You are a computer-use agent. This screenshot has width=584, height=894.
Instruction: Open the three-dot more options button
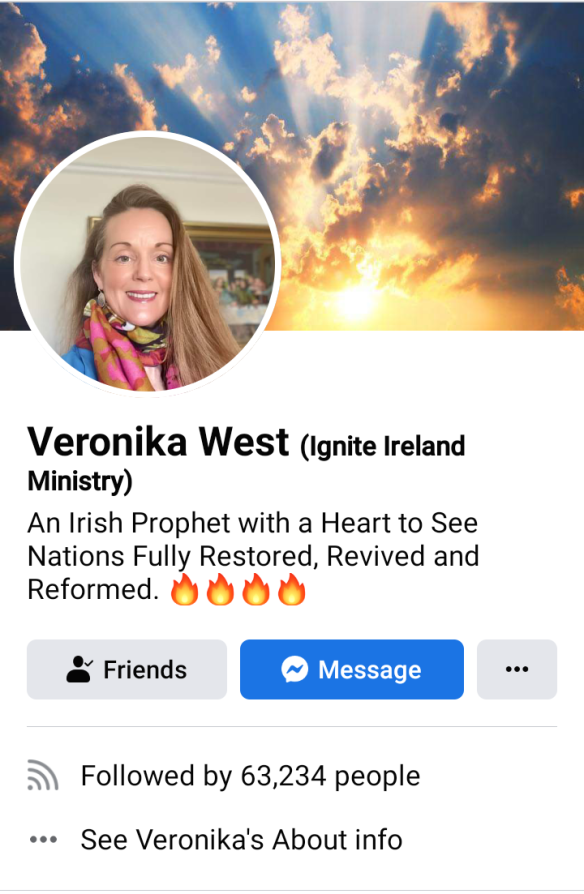[x=517, y=669]
